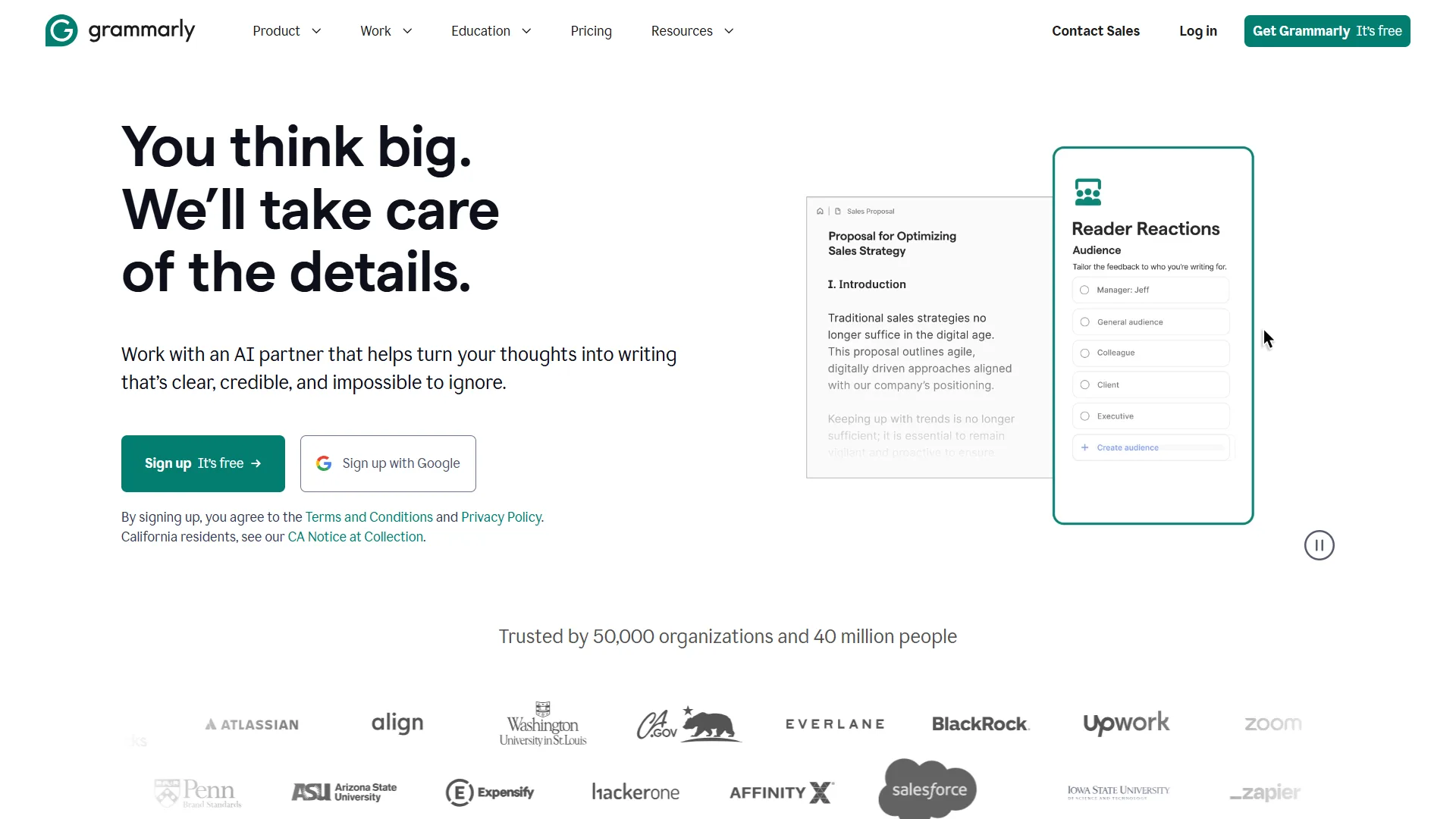Viewport: 1456px width, 819px height.
Task: Expand the Education dropdown menu
Action: pos(491,31)
